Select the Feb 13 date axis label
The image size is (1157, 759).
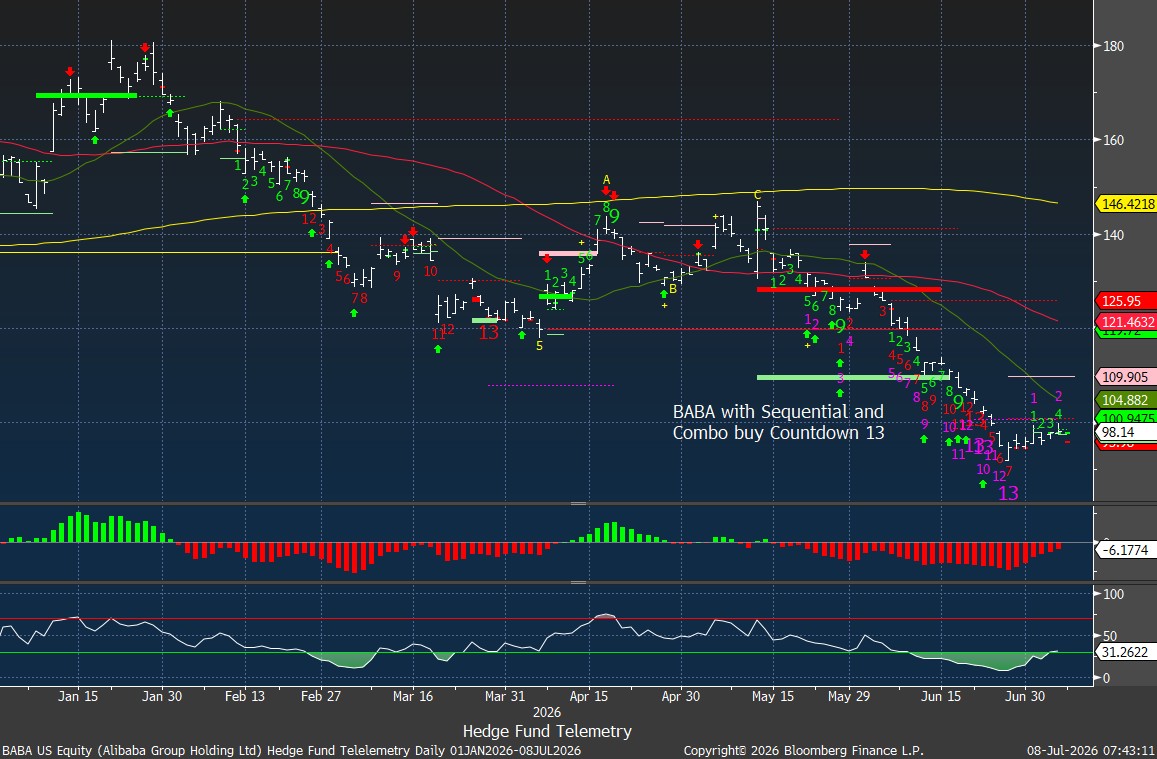point(245,696)
